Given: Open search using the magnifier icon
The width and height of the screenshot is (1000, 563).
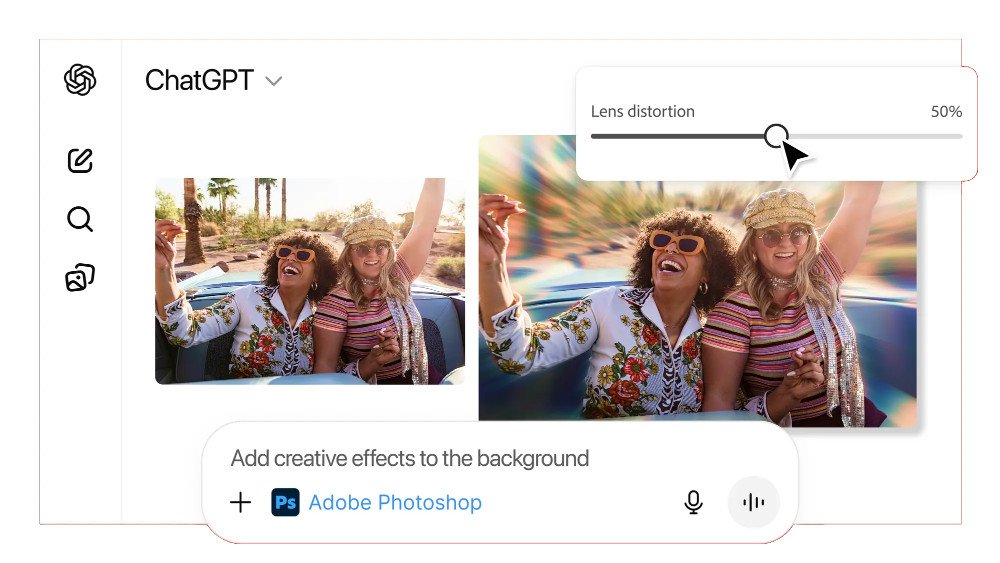Looking at the screenshot, I should tap(80, 219).
